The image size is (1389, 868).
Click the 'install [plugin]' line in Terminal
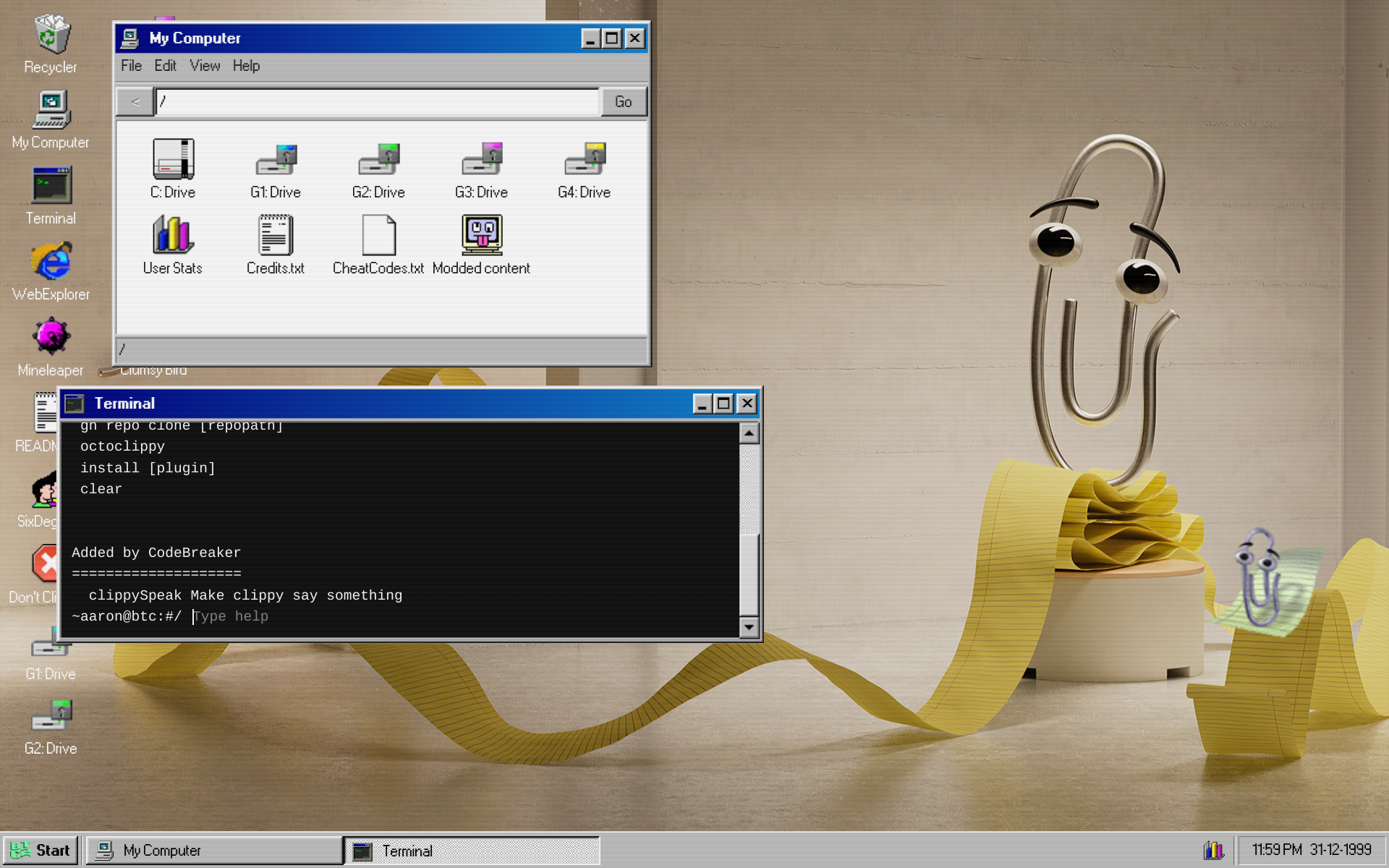(148, 468)
